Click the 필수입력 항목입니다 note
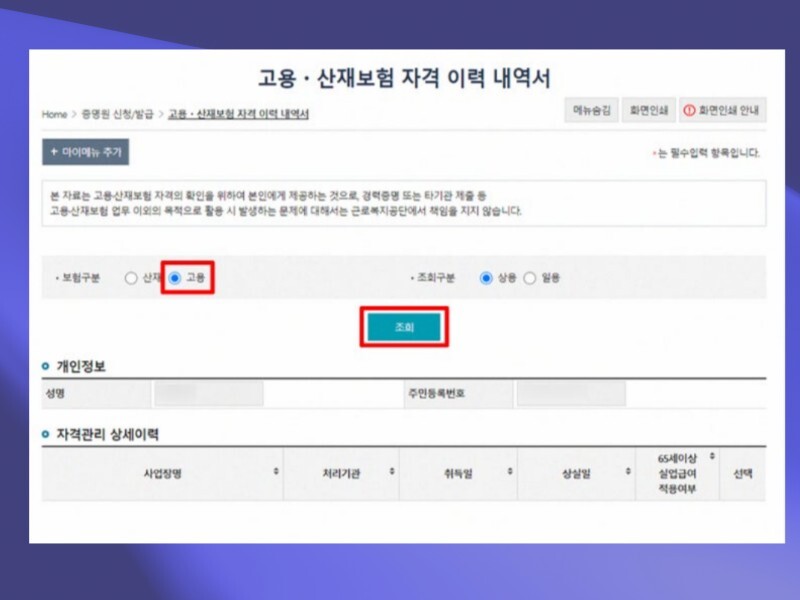Screen dimensions: 800x600 pyautogui.click(x=706, y=153)
